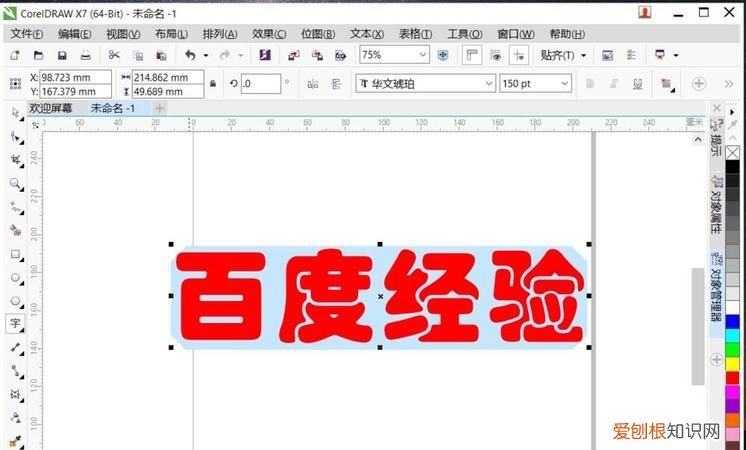Open the 对象管理器 docker tab

(716, 288)
